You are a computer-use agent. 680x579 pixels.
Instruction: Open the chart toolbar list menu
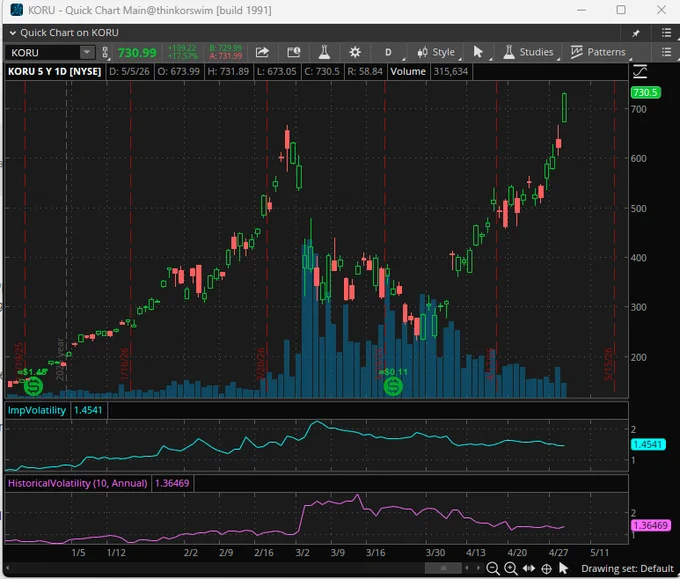667,52
